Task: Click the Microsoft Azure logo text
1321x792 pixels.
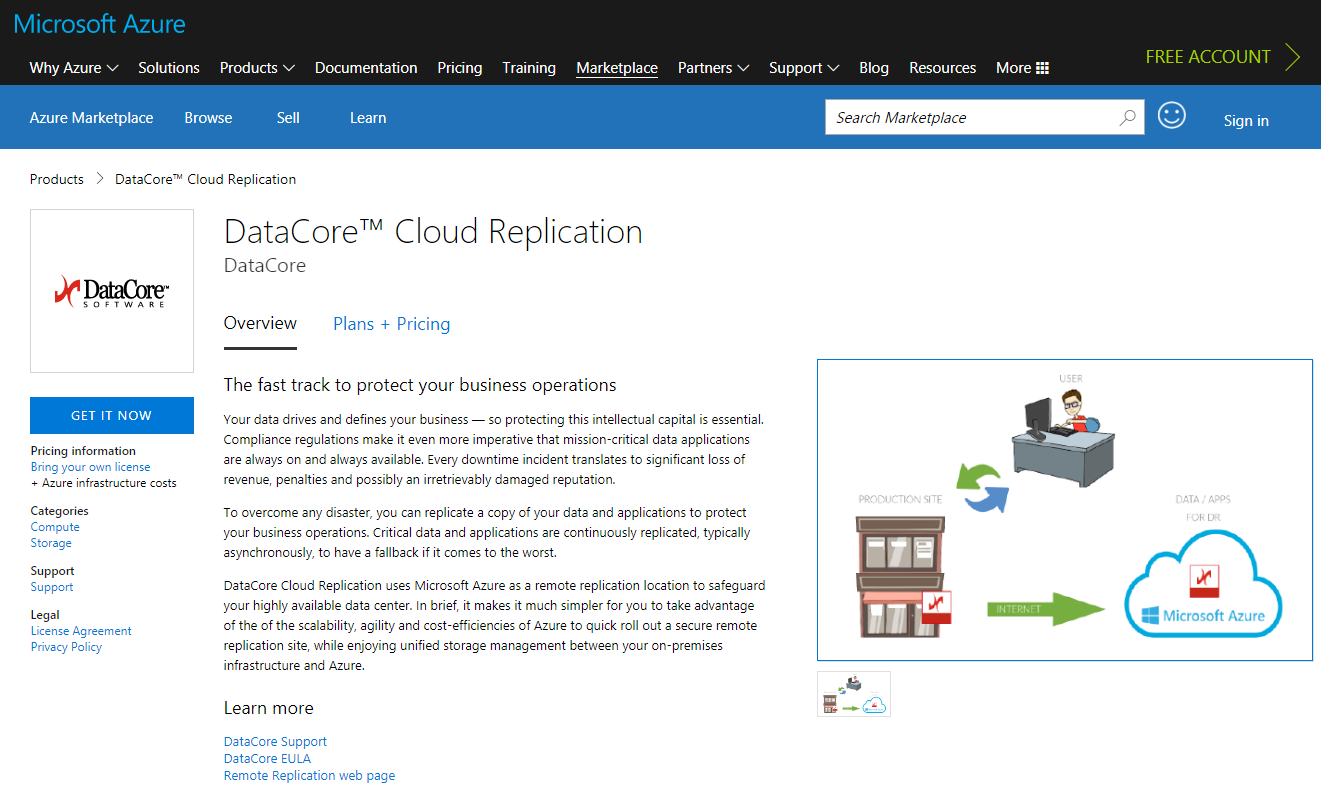Action: [x=100, y=24]
